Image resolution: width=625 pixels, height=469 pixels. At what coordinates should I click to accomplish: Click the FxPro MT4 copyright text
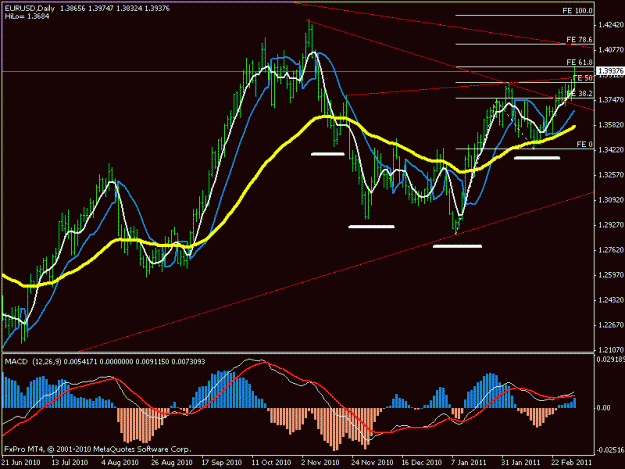pyautogui.click(x=98, y=449)
